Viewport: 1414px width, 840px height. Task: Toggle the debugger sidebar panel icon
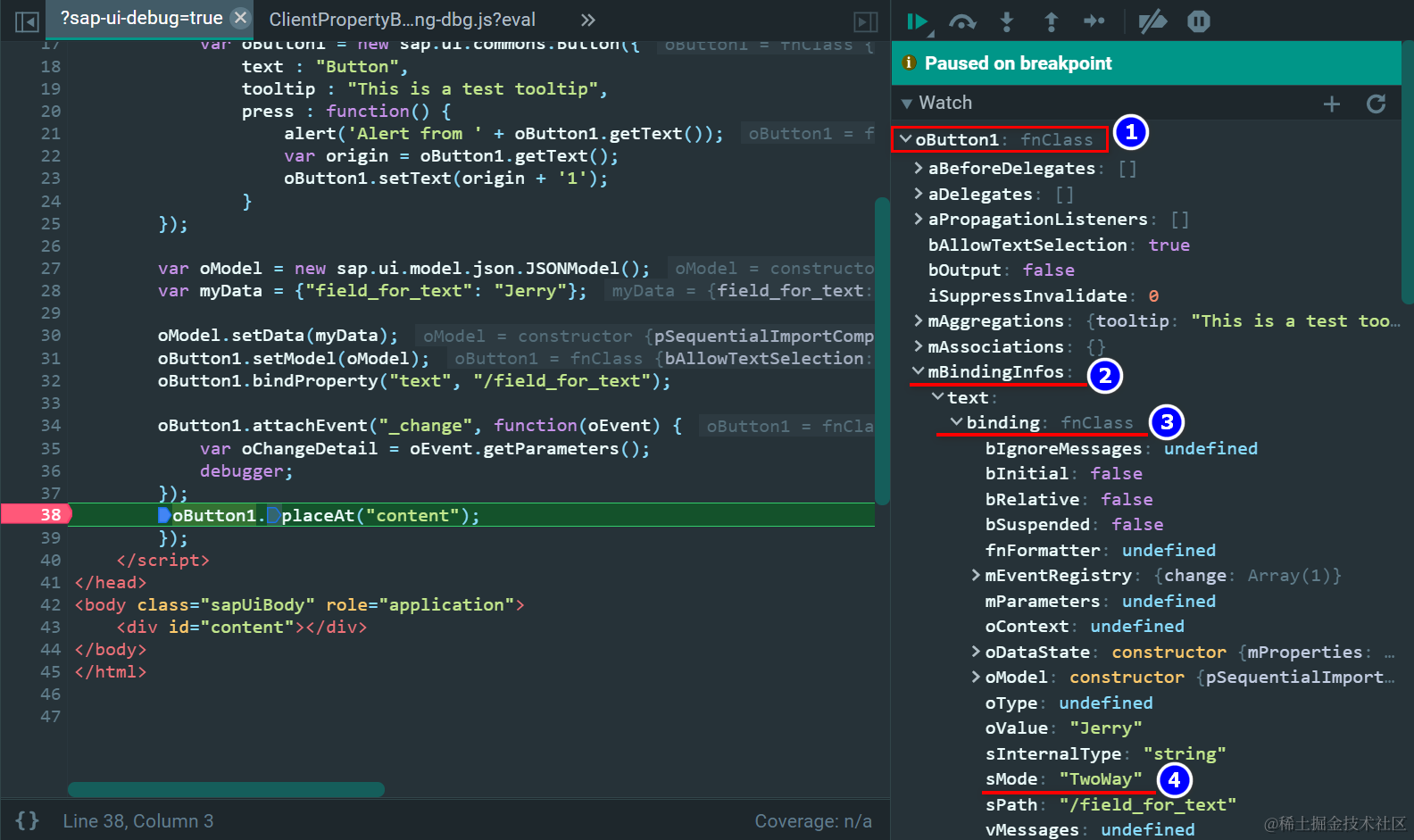point(866,21)
